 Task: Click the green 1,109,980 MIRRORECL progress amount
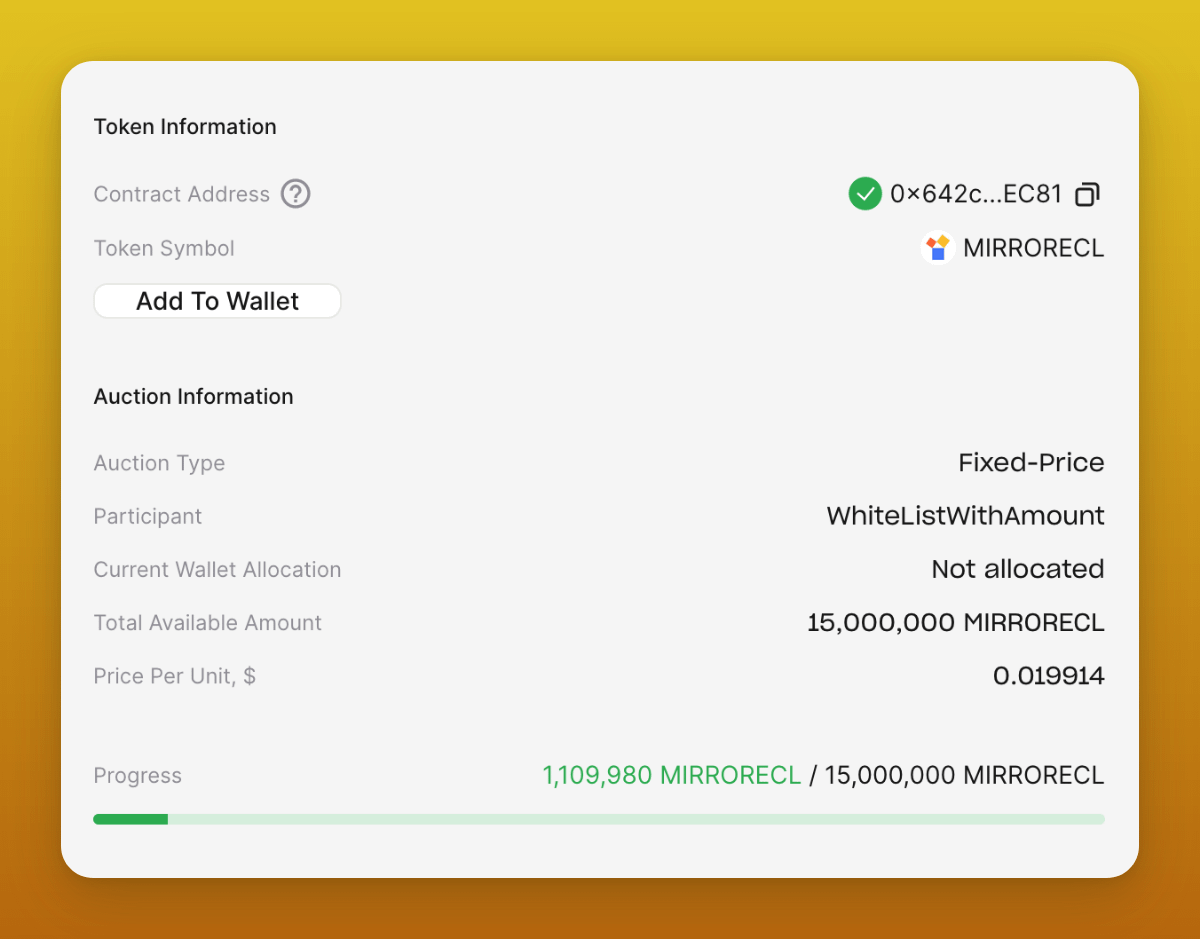click(x=672, y=775)
